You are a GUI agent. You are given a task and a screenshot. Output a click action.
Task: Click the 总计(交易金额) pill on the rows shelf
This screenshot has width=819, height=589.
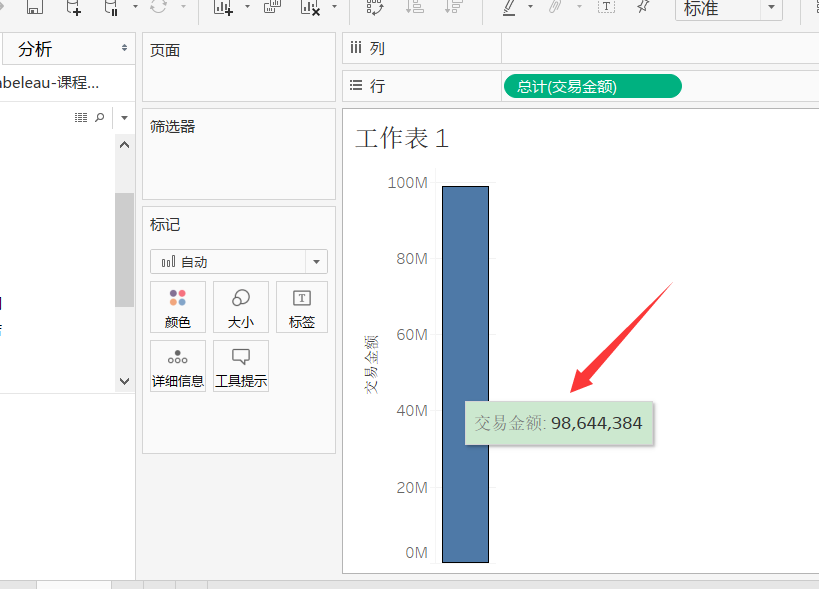592,86
